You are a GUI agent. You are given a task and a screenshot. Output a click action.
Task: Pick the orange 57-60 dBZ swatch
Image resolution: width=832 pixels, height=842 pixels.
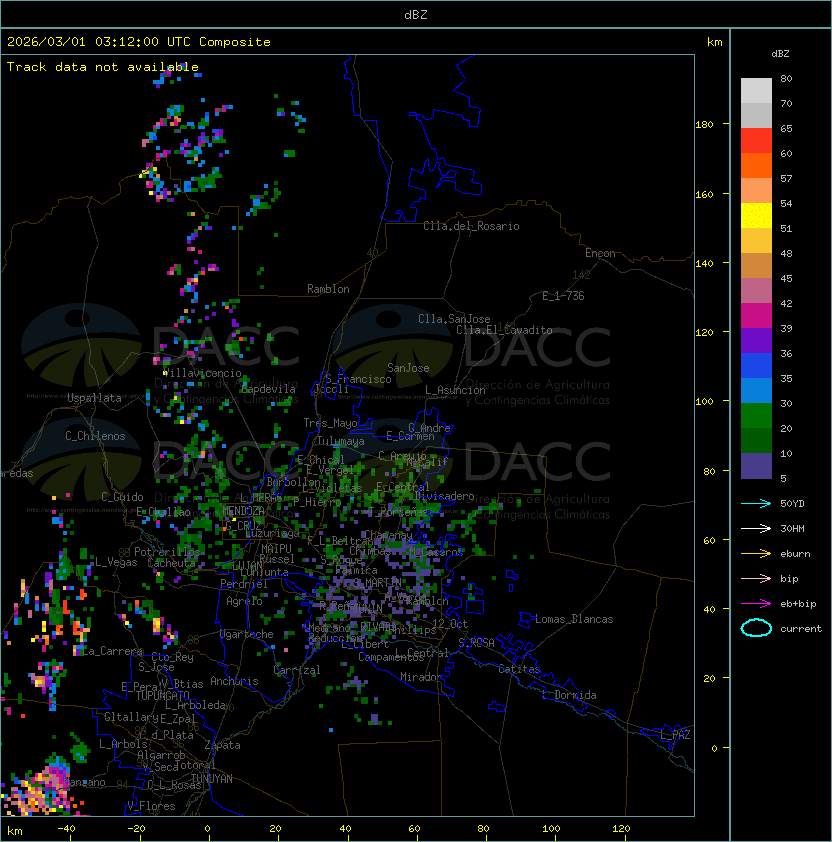point(756,166)
